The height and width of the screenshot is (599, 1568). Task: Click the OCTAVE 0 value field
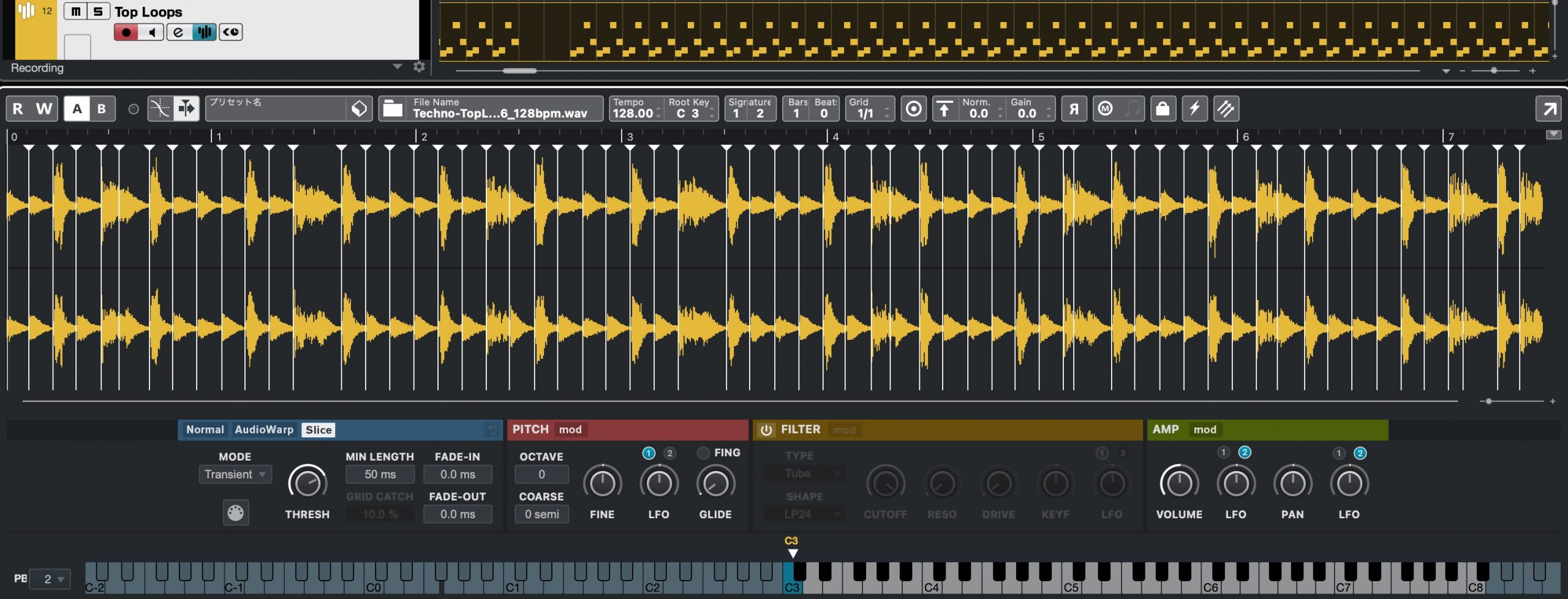click(x=541, y=475)
